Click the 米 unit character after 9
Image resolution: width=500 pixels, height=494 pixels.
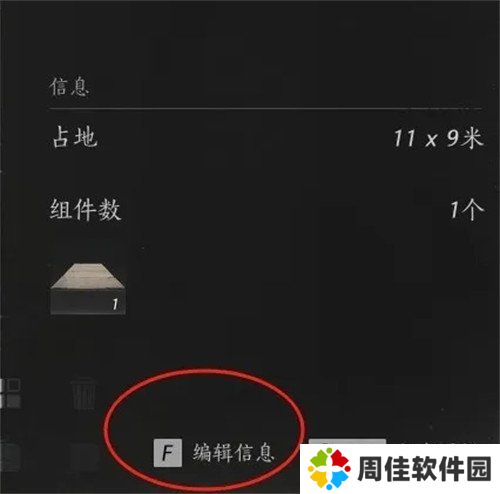coord(472,138)
